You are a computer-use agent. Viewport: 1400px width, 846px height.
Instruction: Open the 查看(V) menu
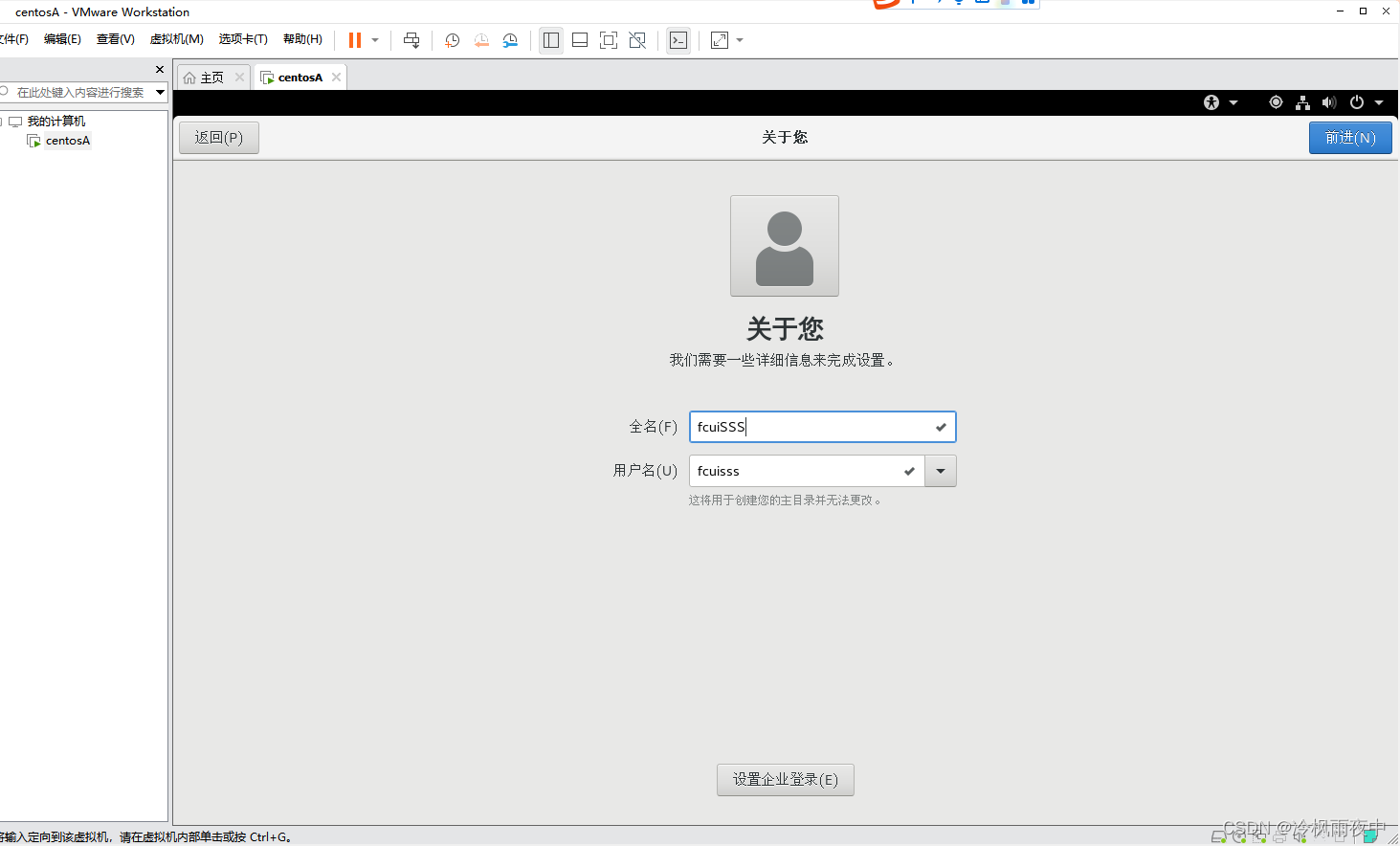point(116,39)
